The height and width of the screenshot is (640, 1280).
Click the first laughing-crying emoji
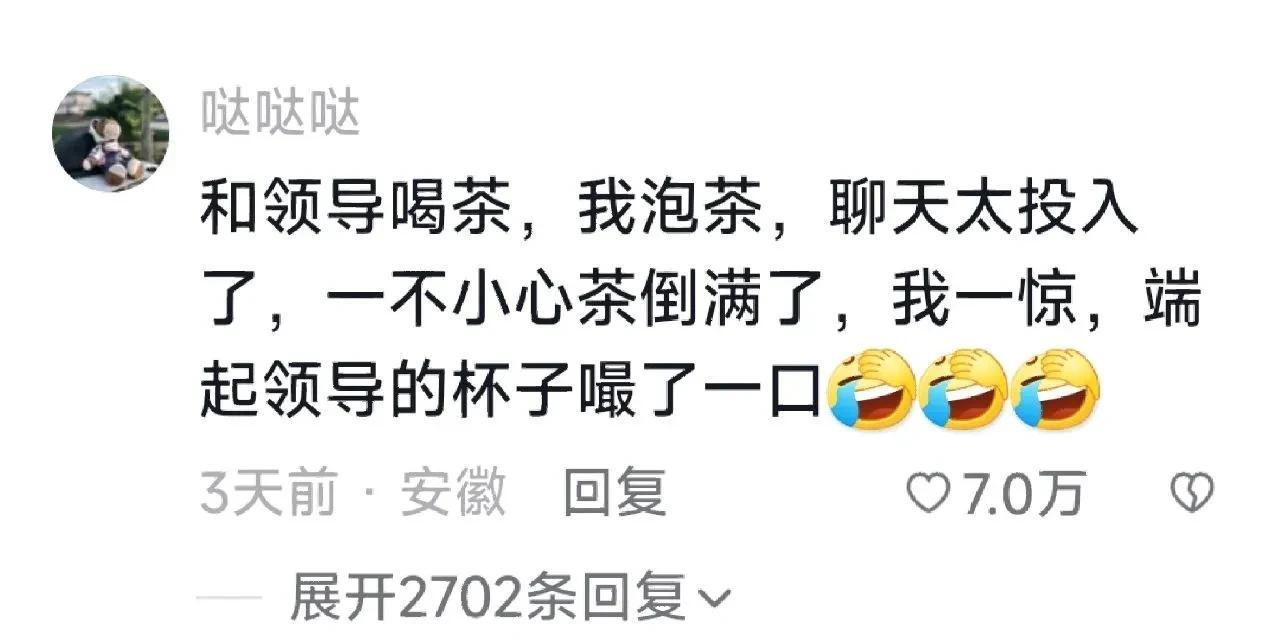point(870,389)
